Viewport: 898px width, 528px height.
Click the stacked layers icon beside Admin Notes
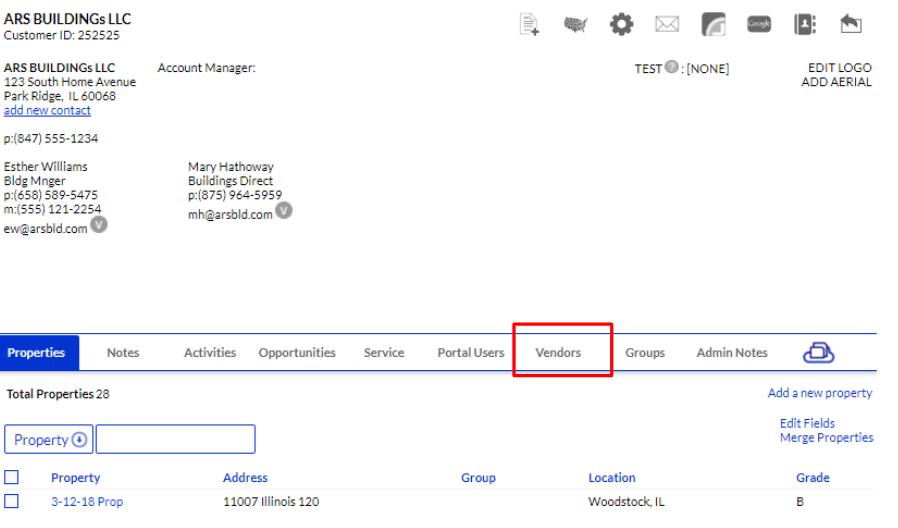pyautogui.click(x=818, y=352)
